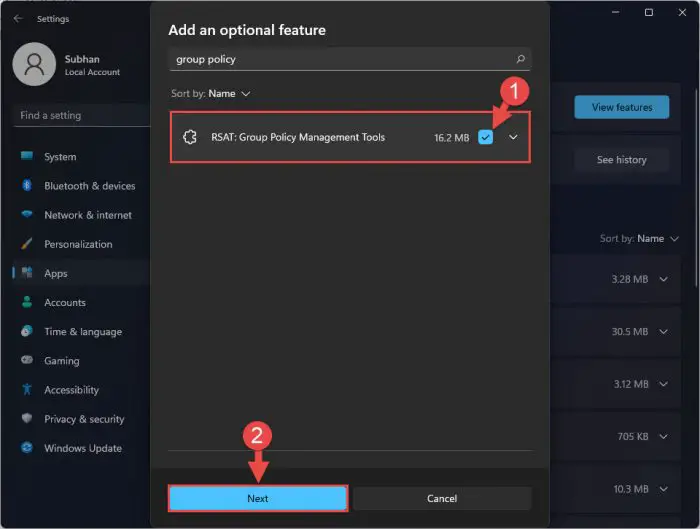This screenshot has height=529, width=700.
Task: Click the back arrow in Settings
Action: (x=18, y=18)
